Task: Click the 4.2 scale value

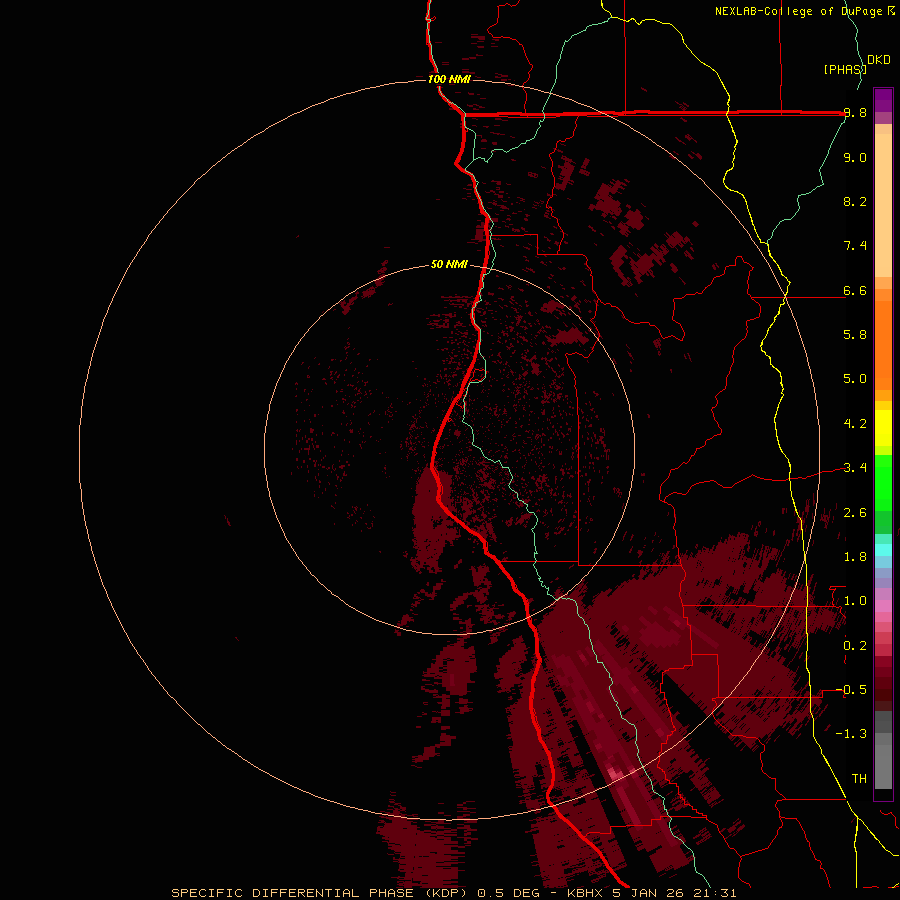Action: pyautogui.click(x=855, y=424)
